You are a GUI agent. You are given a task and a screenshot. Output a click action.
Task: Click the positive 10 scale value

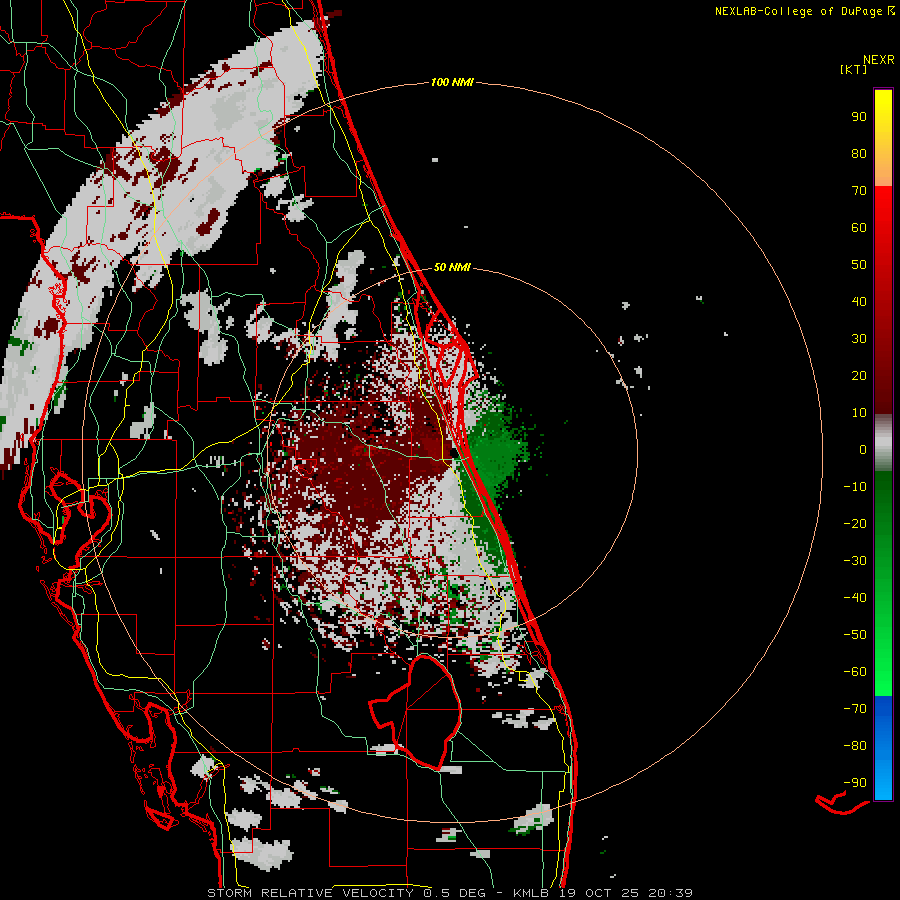click(859, 413)
